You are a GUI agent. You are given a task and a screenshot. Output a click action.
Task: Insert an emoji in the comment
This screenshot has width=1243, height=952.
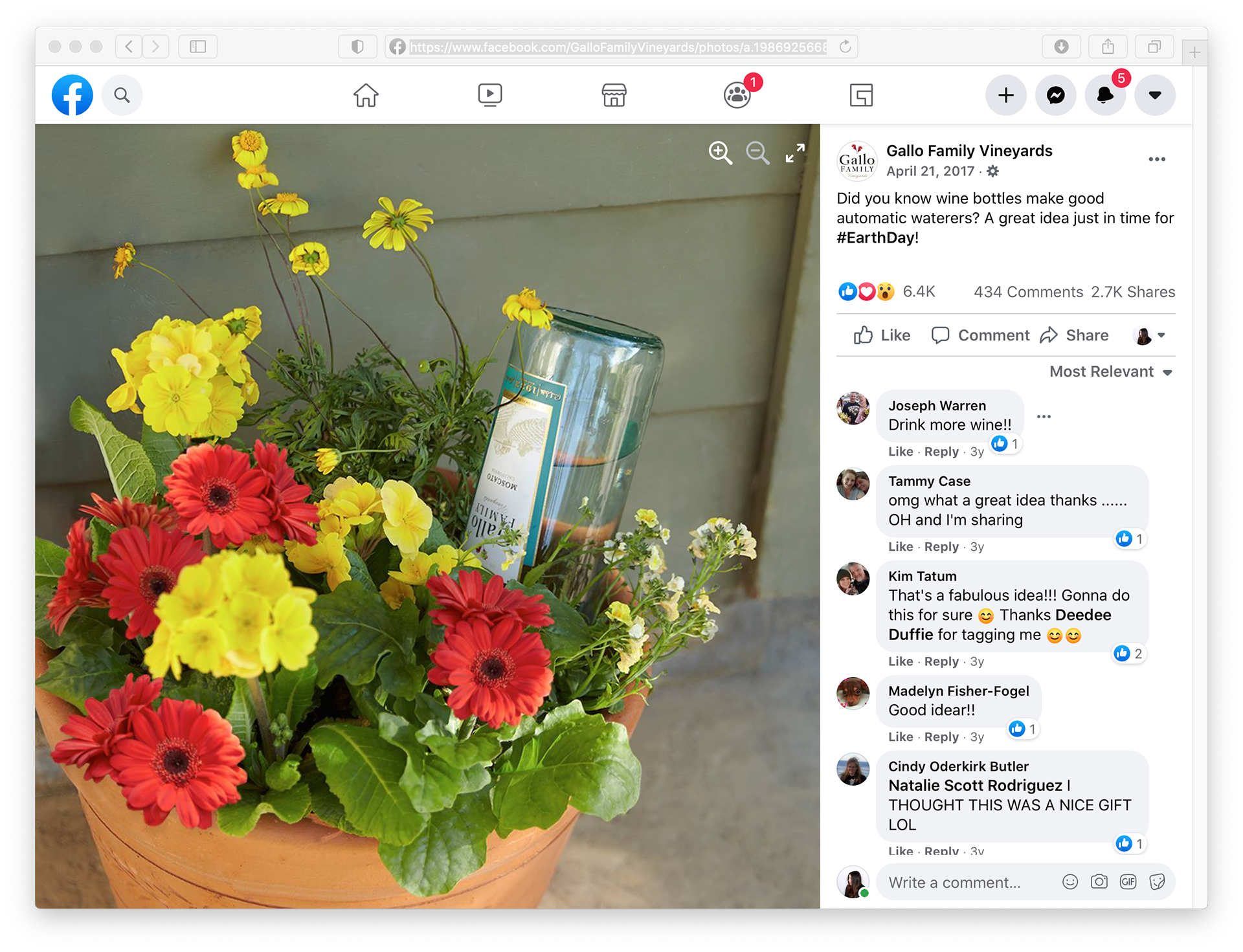click(1069, 882)
